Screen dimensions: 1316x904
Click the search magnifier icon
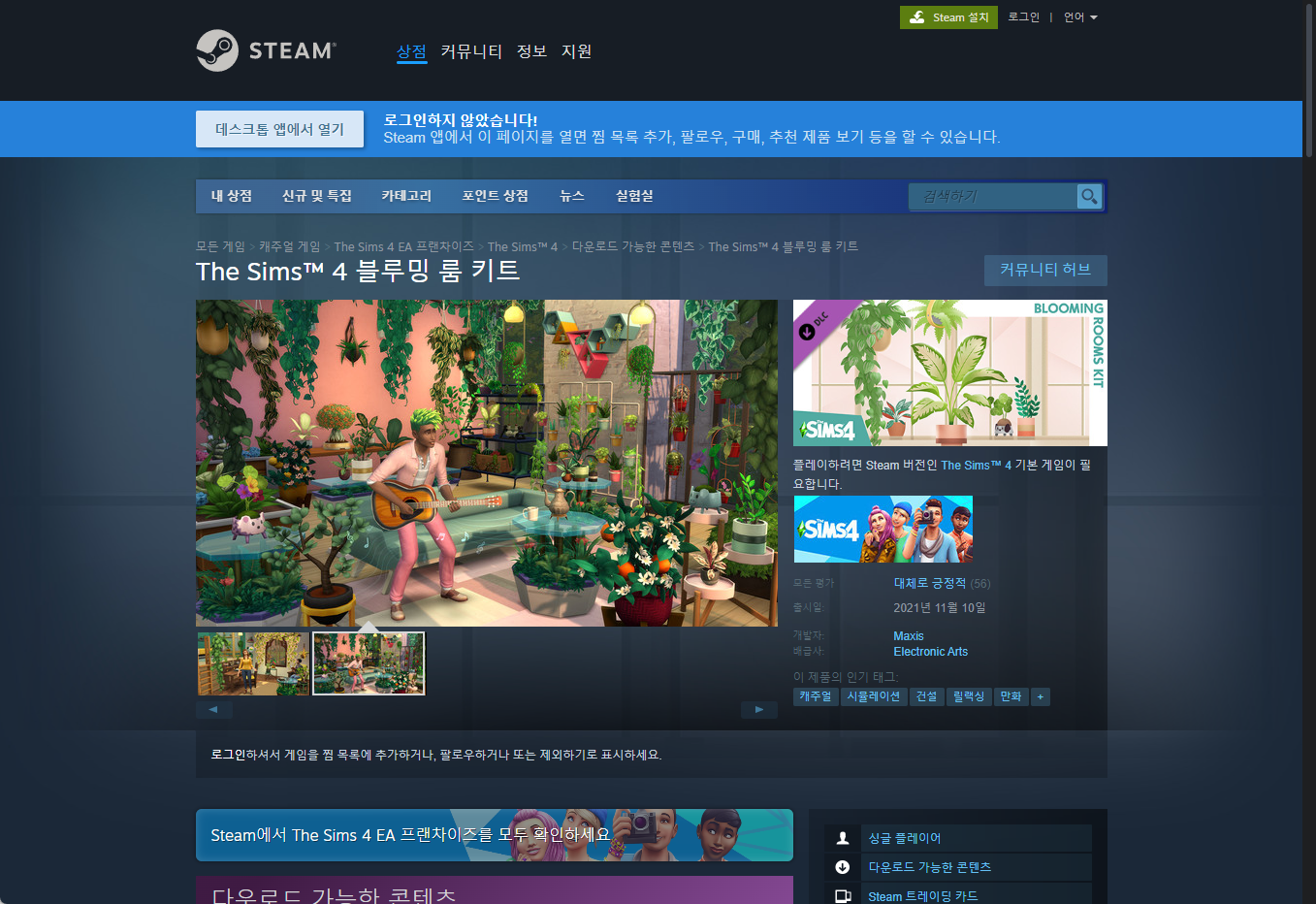pos(1089,196)
